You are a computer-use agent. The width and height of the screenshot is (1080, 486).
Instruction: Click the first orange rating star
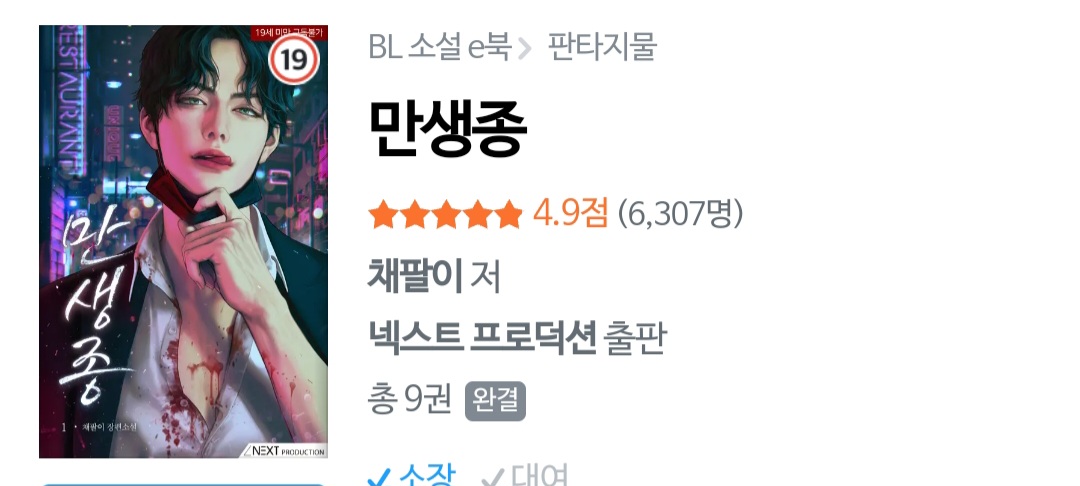pyautogui.click(x=383, y=214)
